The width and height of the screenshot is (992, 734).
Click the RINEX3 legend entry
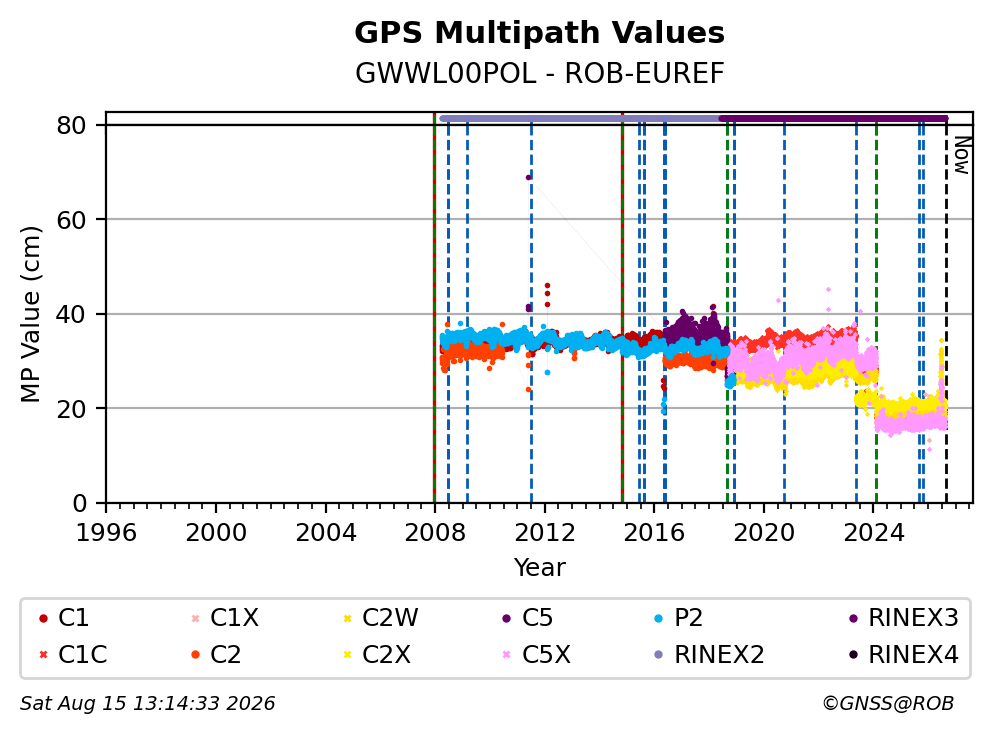(904, 618)
